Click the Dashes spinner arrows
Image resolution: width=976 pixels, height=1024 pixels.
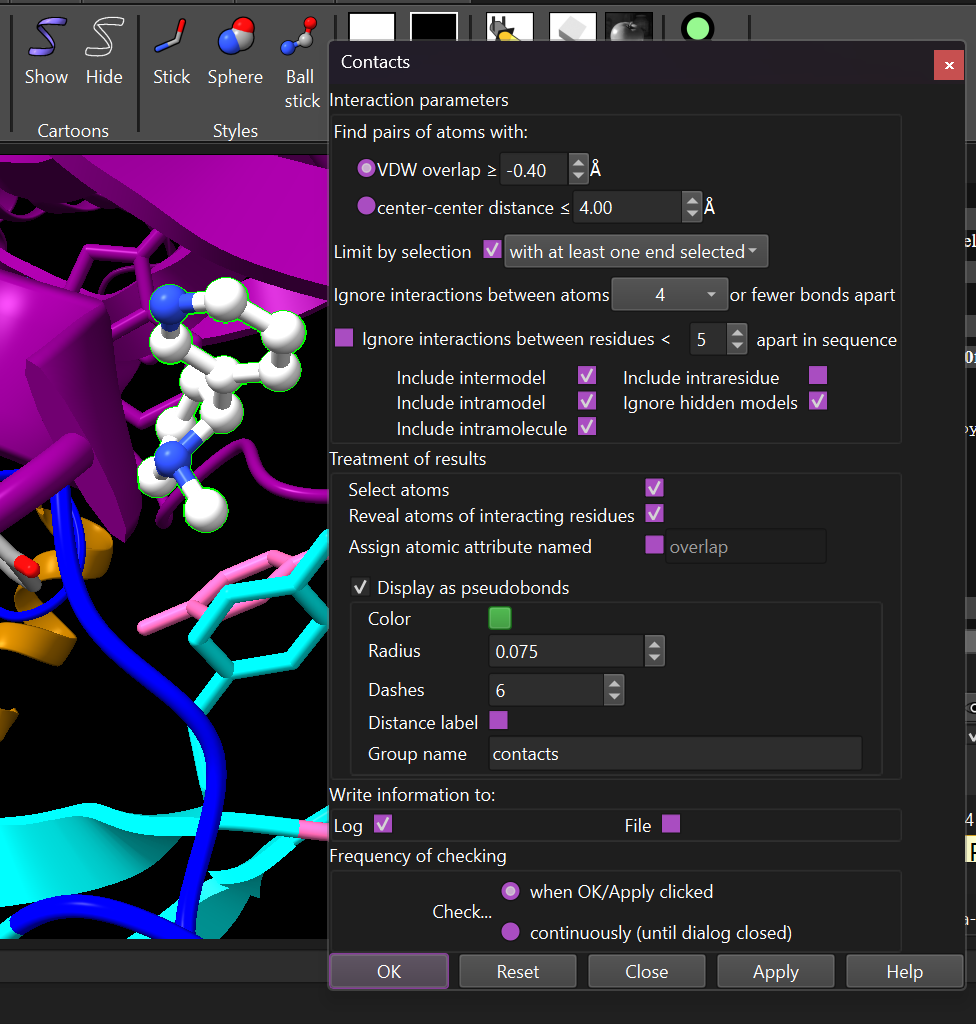(x=614, y=689)
